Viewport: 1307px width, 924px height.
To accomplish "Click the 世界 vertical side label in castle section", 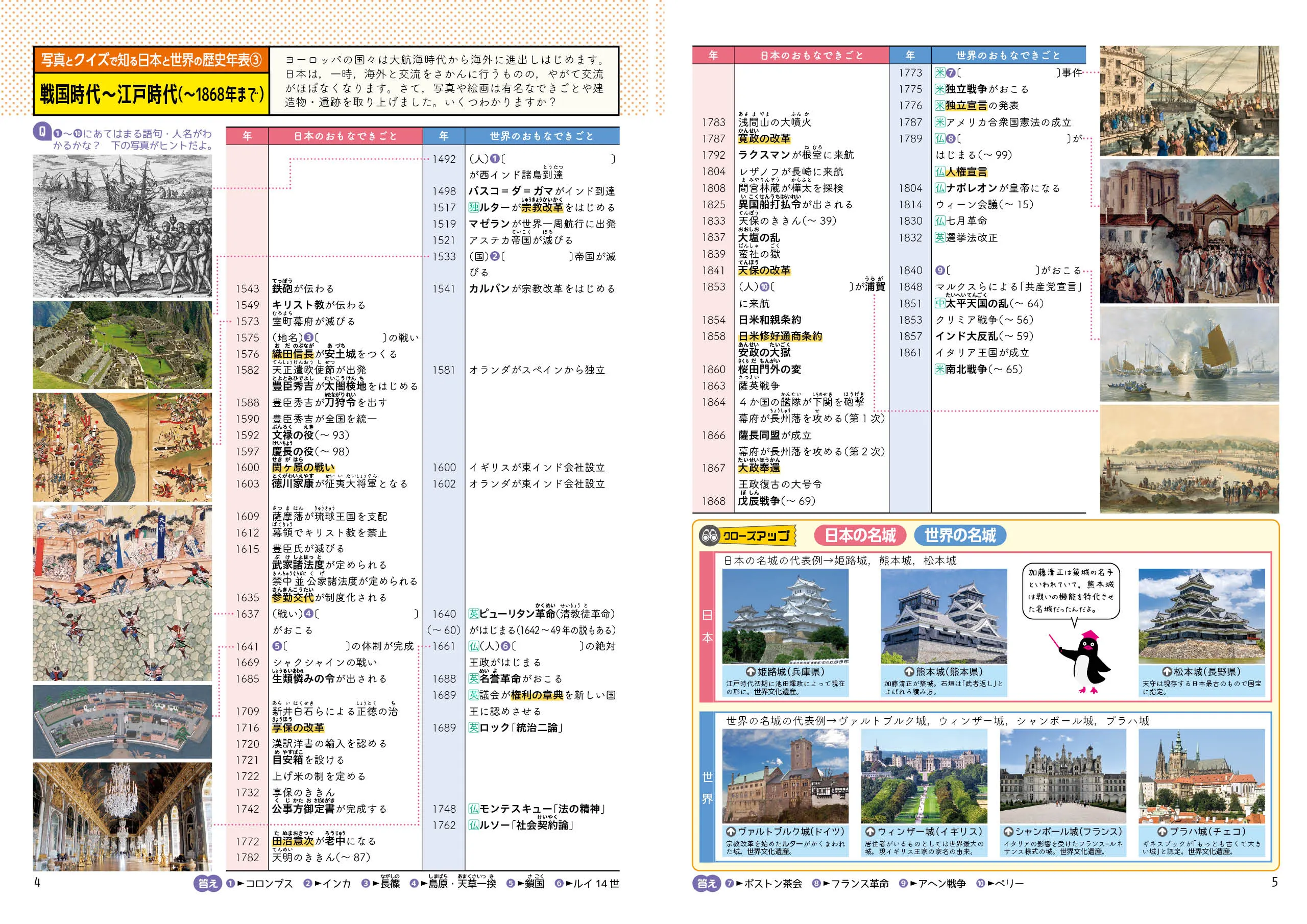I will [707, 787].
